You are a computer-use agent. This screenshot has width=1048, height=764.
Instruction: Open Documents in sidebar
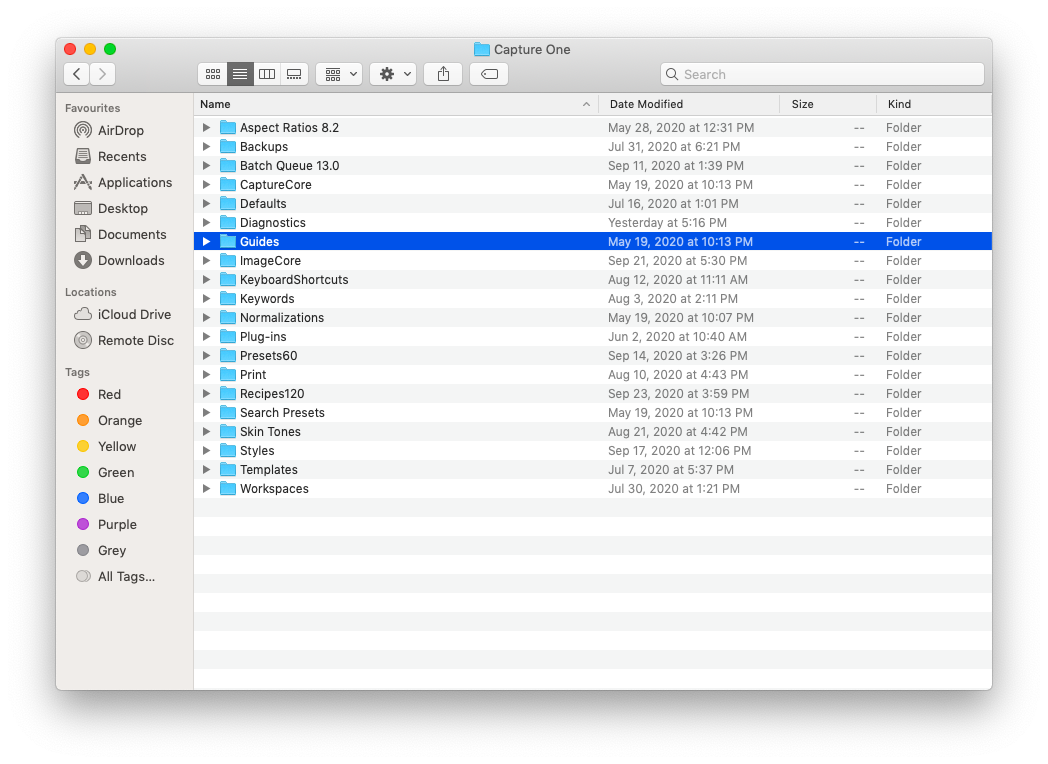120,235
